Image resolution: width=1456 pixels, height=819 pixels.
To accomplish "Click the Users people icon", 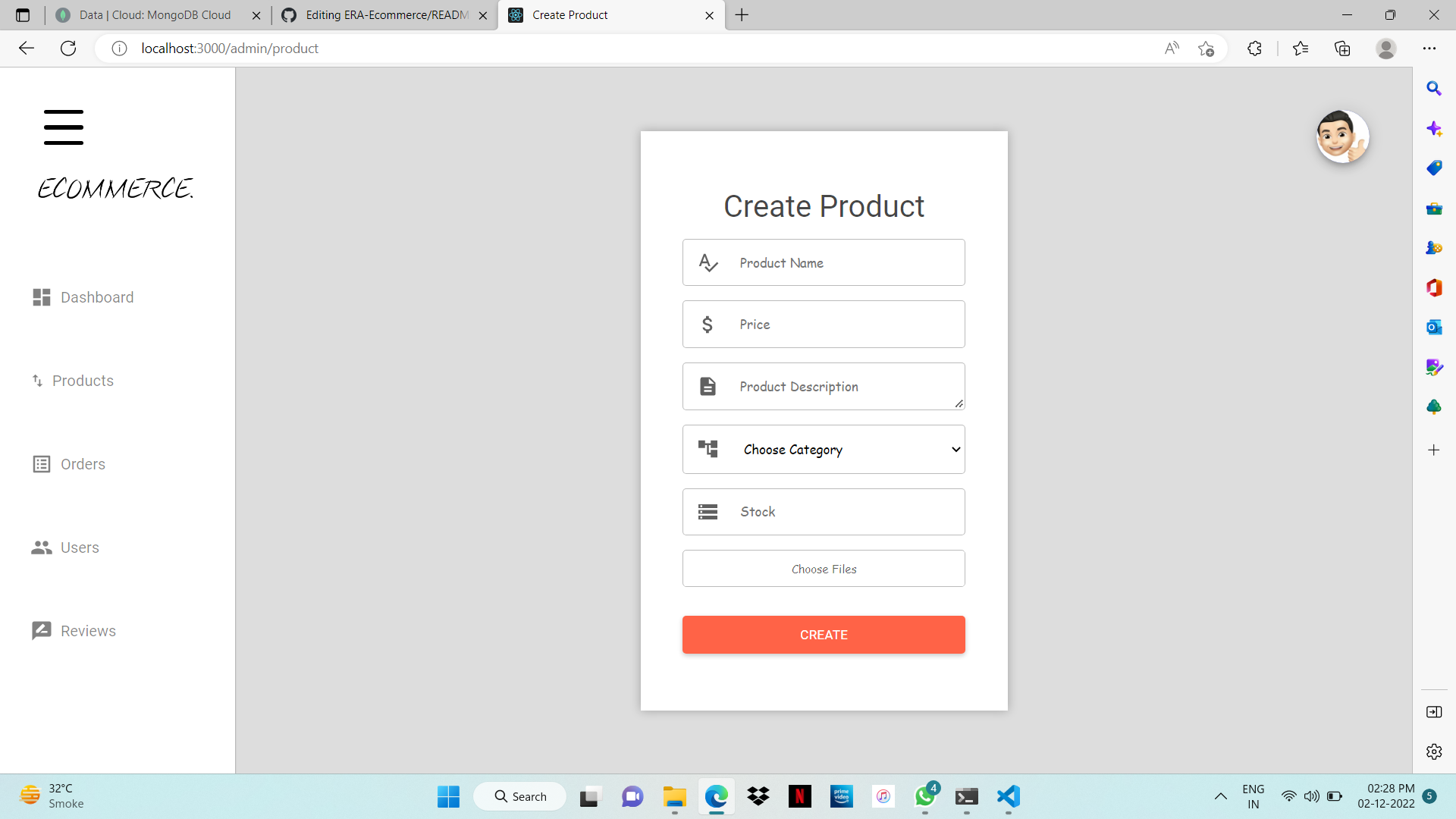I will pos(40,547).
